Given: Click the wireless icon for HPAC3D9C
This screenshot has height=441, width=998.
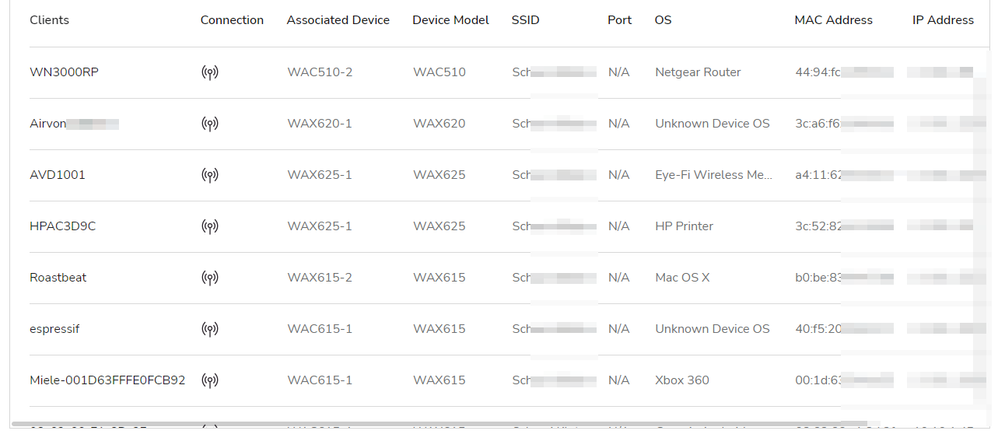Looking at the screenshot, I should pyautogui.click(x=209, y=227).
